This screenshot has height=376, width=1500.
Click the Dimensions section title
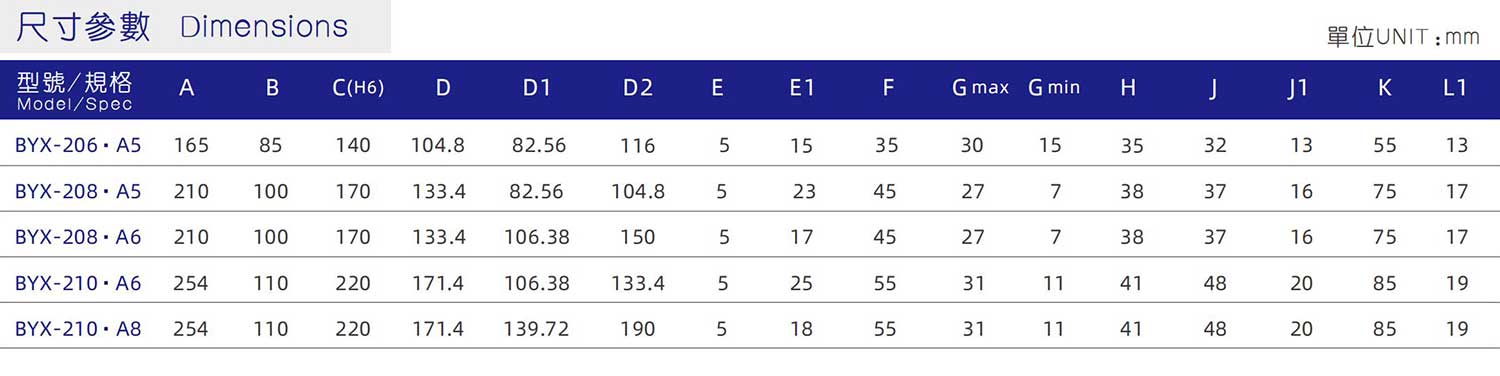click(x=183, y=27)
